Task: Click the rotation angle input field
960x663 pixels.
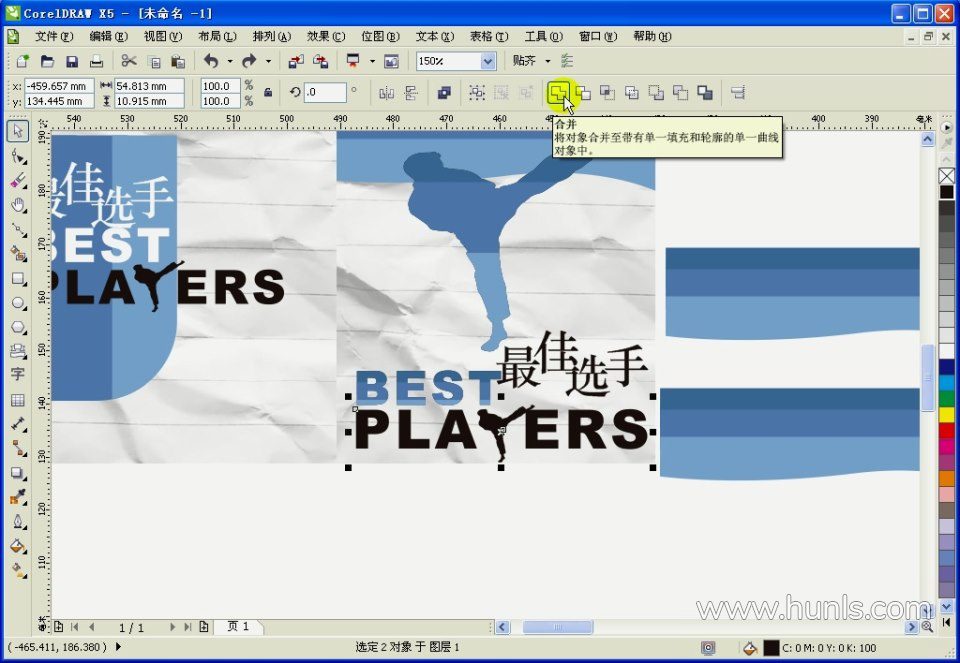Action: click(x=325, y=93)
